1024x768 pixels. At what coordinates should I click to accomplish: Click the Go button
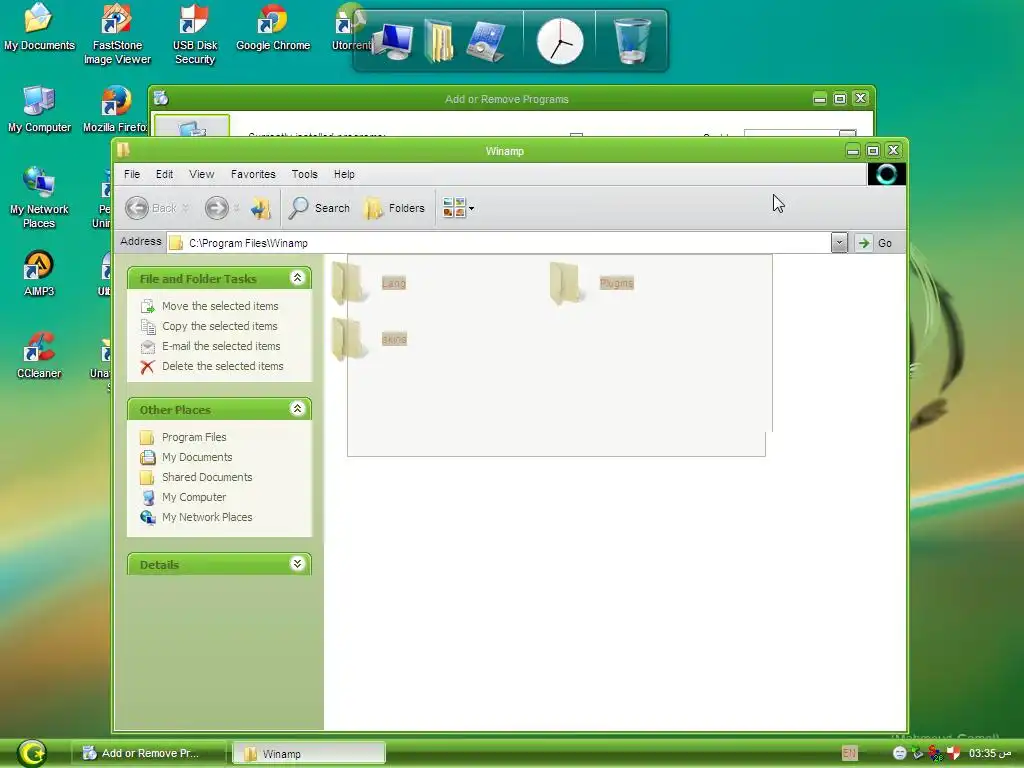[875, 243]
